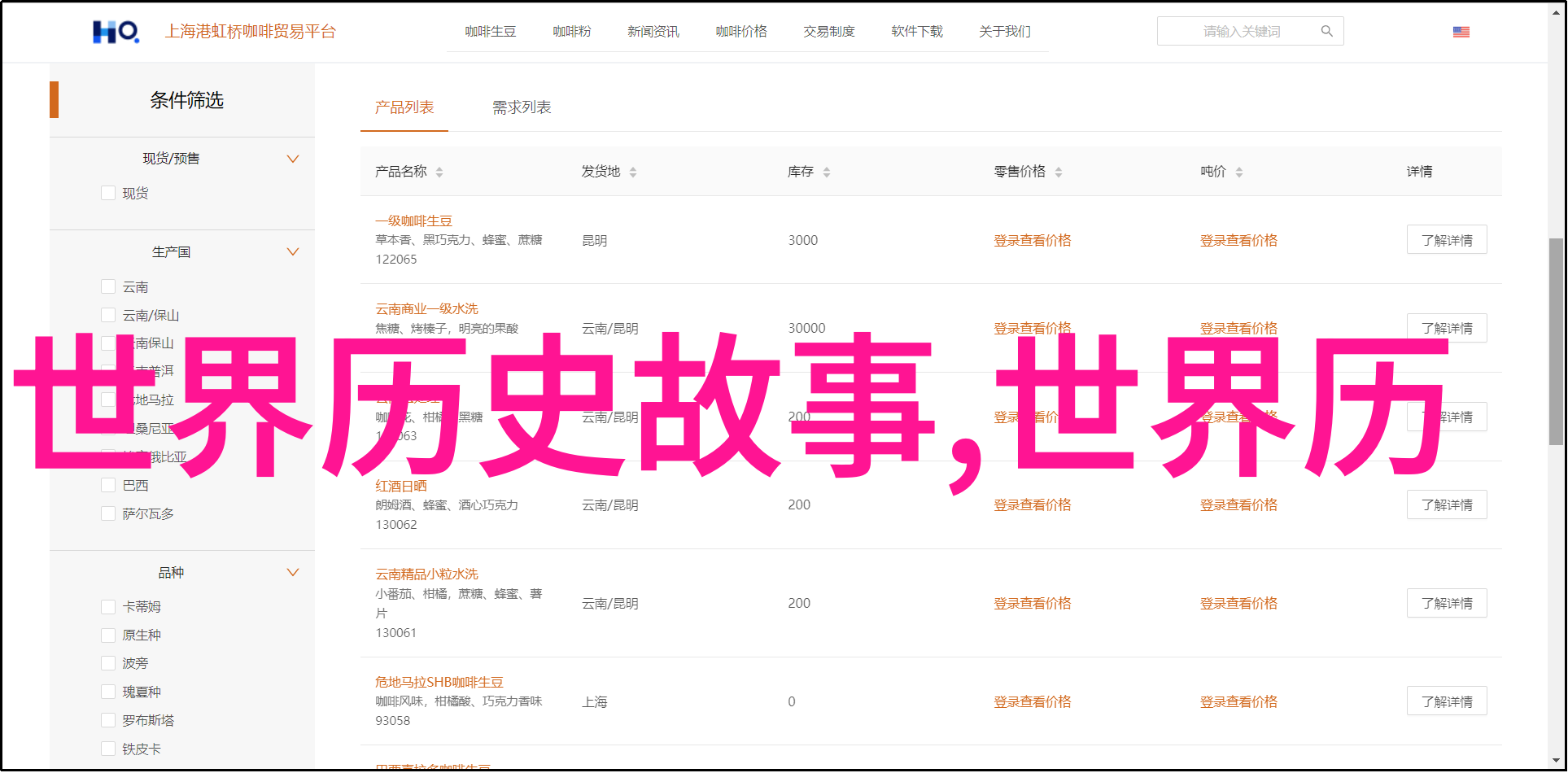
Task: Check the 瑰夏种 checkbox
Action: point(108,692)
